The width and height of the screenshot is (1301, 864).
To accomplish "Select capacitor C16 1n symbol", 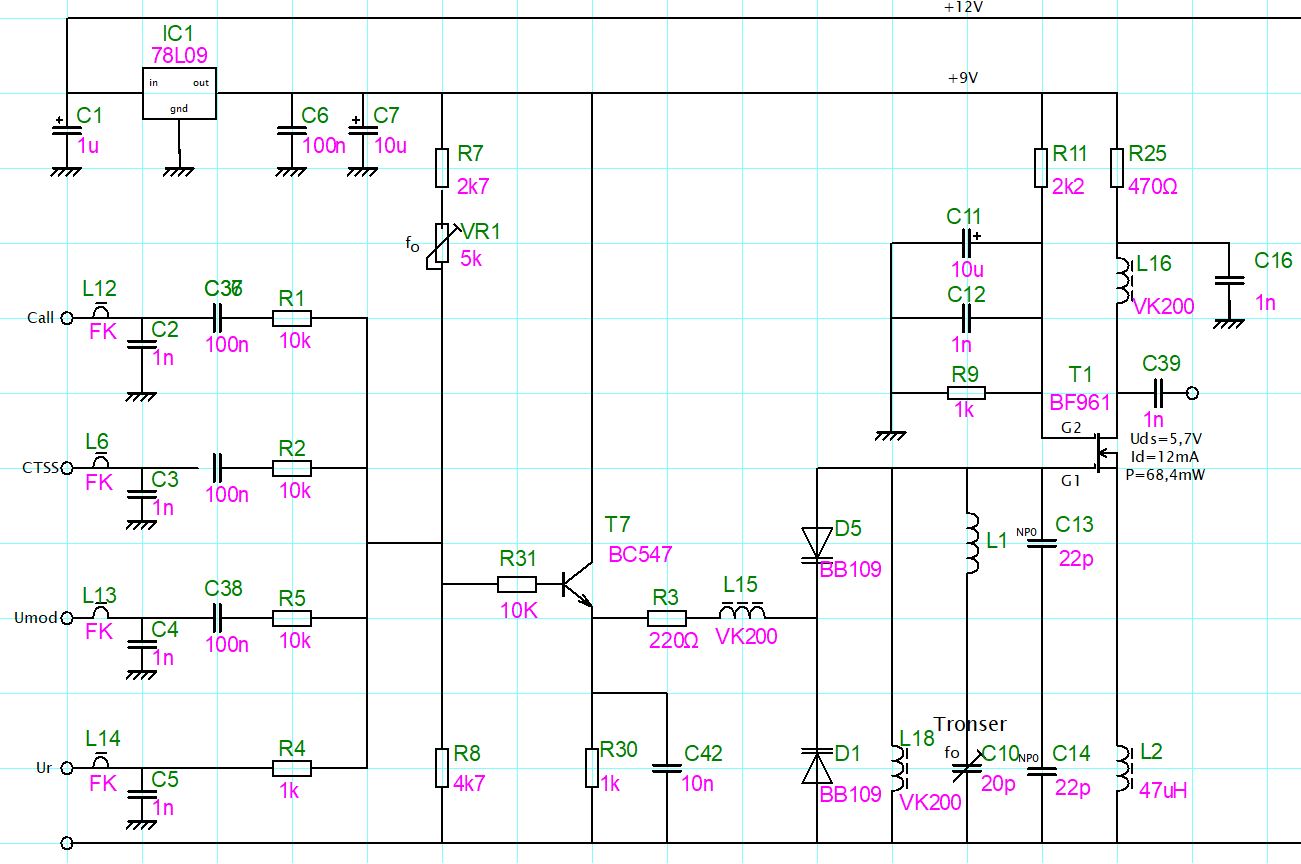I will (x=1228, y=282).
